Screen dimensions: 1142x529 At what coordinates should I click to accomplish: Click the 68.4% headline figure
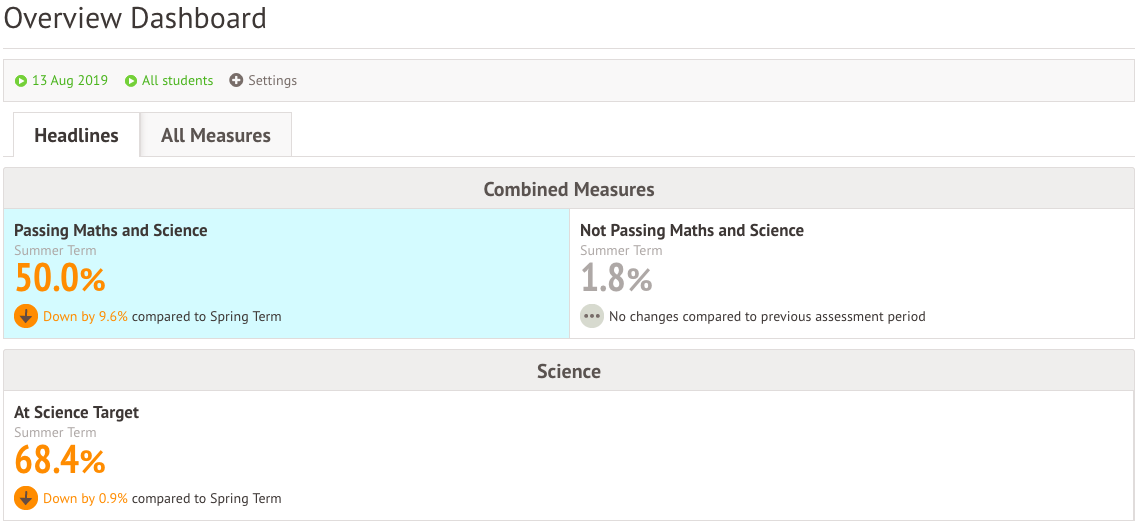pyautogui.click(x=60, y=460)
